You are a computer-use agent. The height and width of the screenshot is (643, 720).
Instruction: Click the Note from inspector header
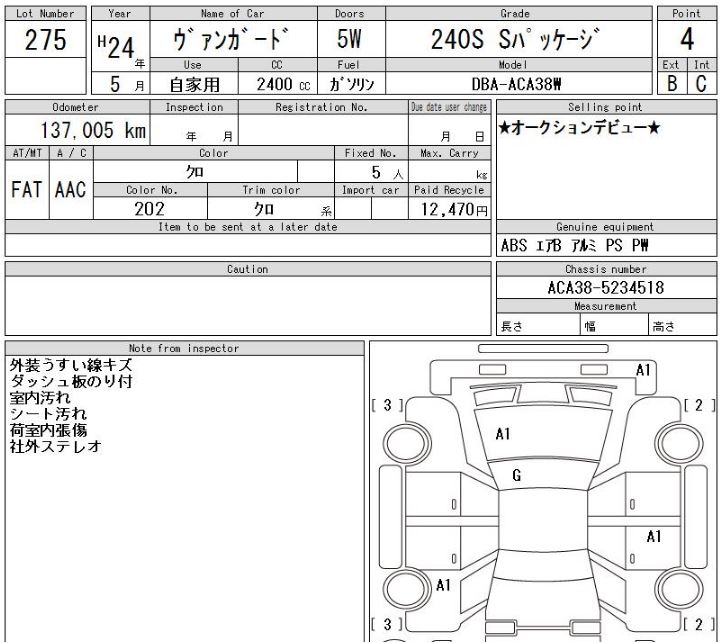pos(184,349)
